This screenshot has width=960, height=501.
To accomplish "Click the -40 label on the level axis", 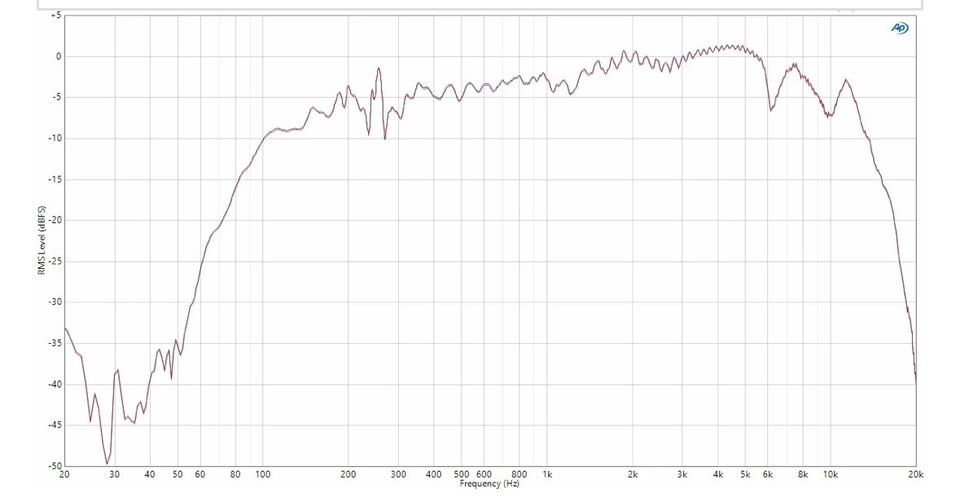I will 56,384.
